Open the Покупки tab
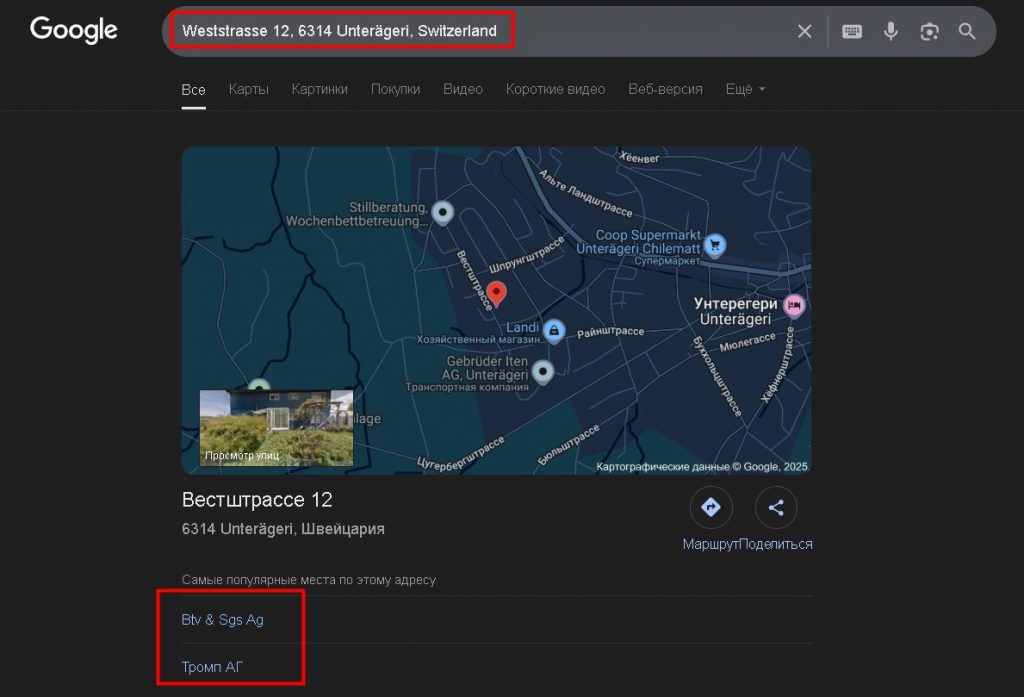 (x=395, y=89)
